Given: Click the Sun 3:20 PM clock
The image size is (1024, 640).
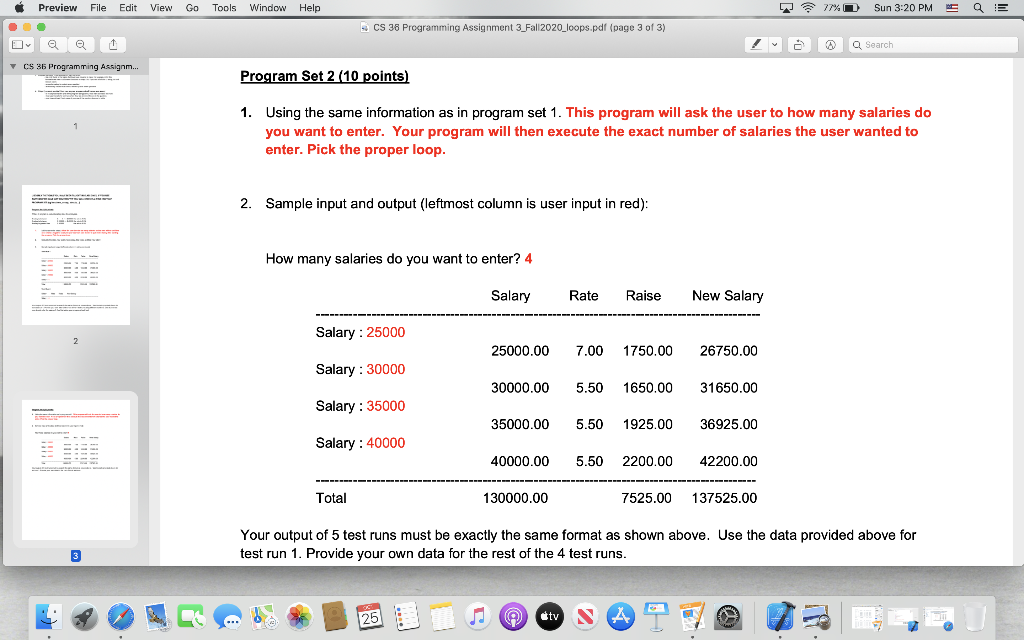Looking at the screenshot, I should 903,8.
